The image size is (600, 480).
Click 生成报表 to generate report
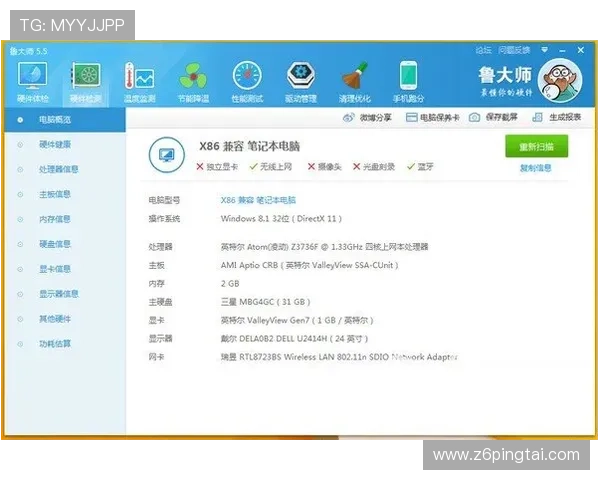[557, 118]
